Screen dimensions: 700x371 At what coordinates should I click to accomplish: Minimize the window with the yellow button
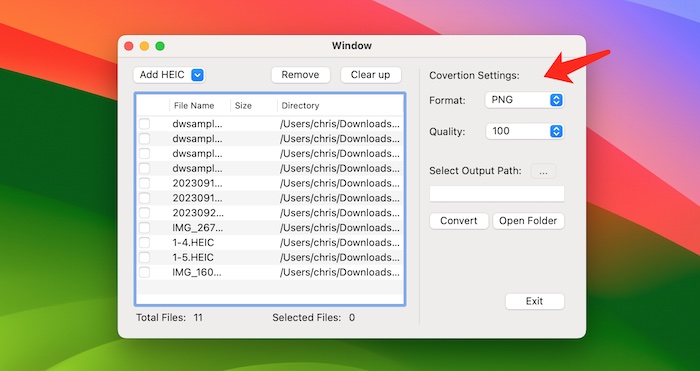tap(145, 46)
